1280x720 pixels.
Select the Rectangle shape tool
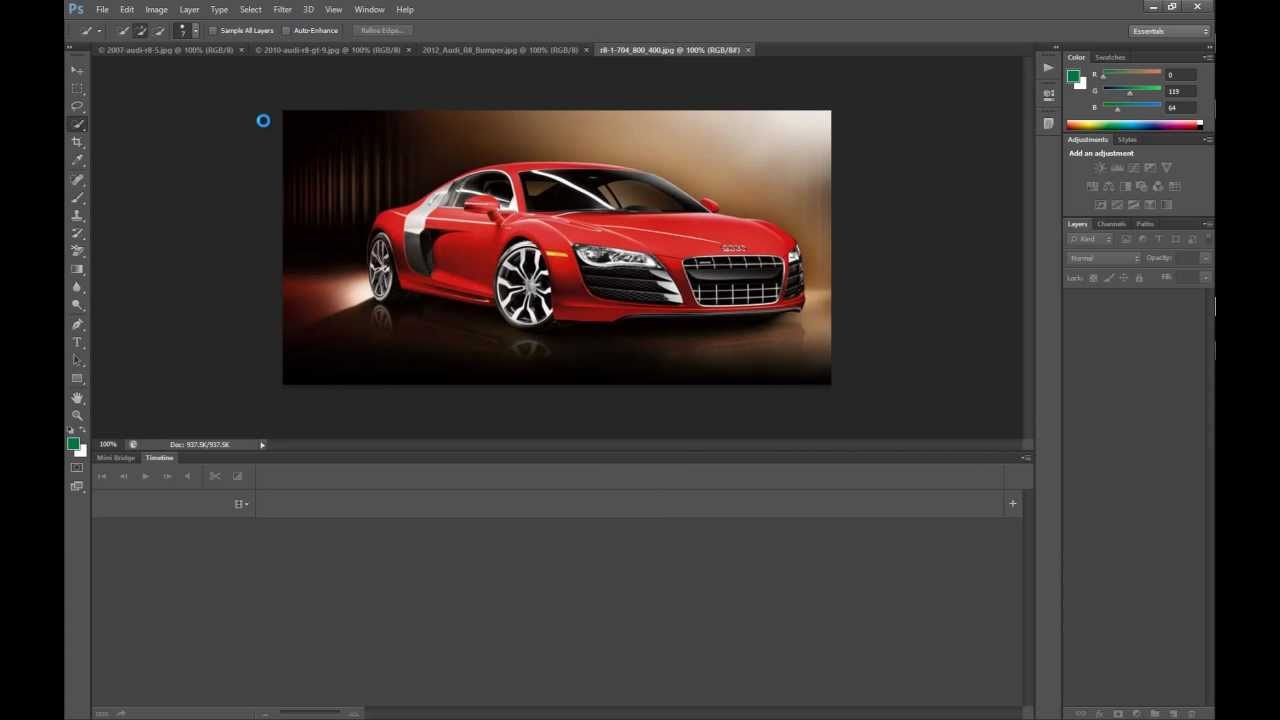[77, 379]
